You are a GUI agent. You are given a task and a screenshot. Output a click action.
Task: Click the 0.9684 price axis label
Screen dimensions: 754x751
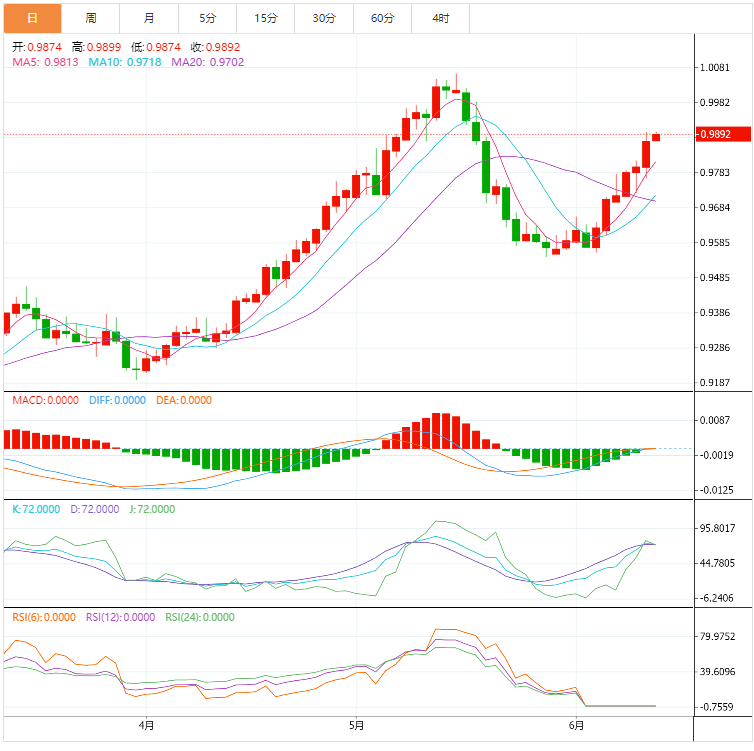[715, 208]
